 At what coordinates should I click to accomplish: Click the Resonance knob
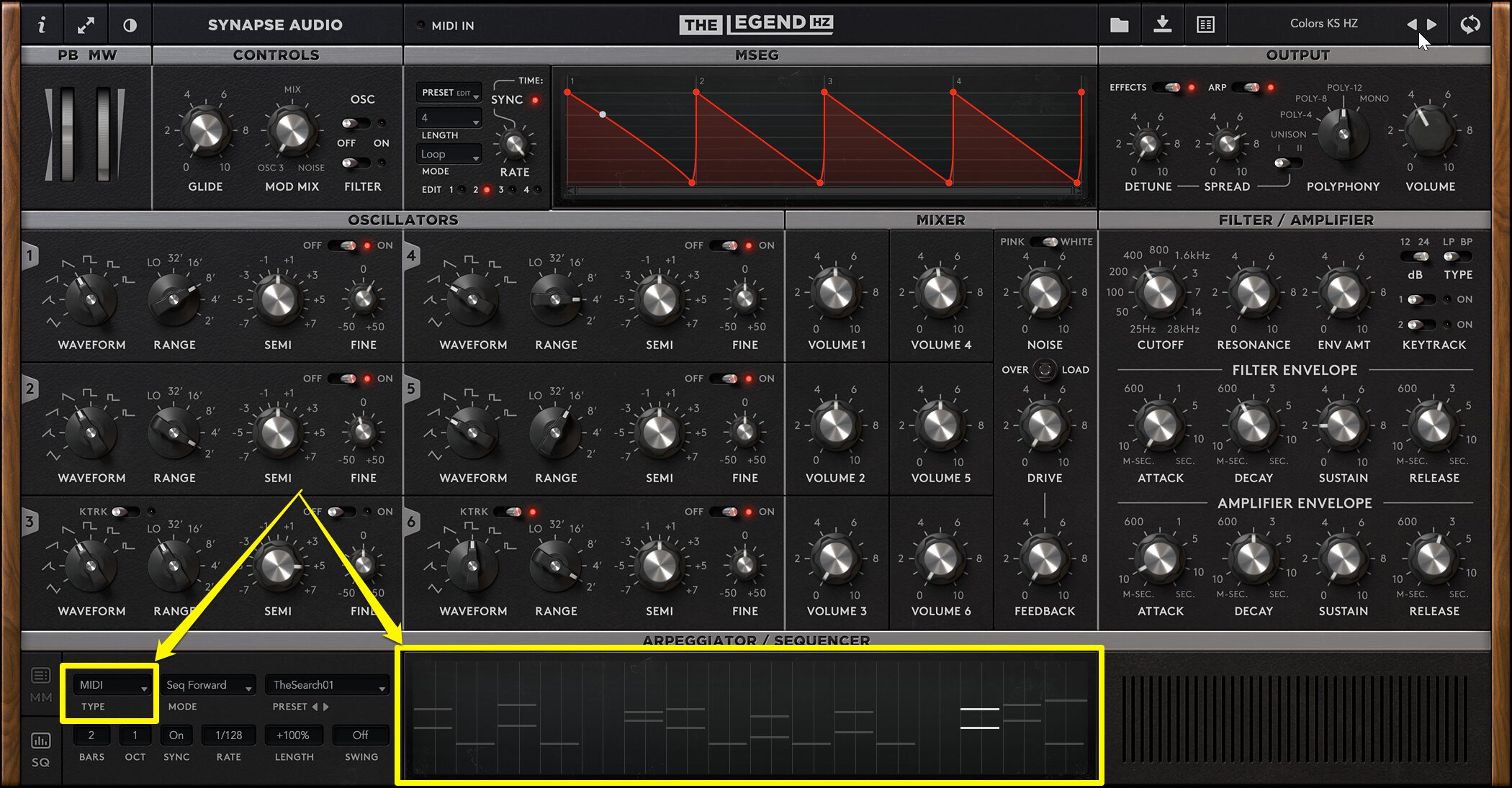tap(1253, 292)
